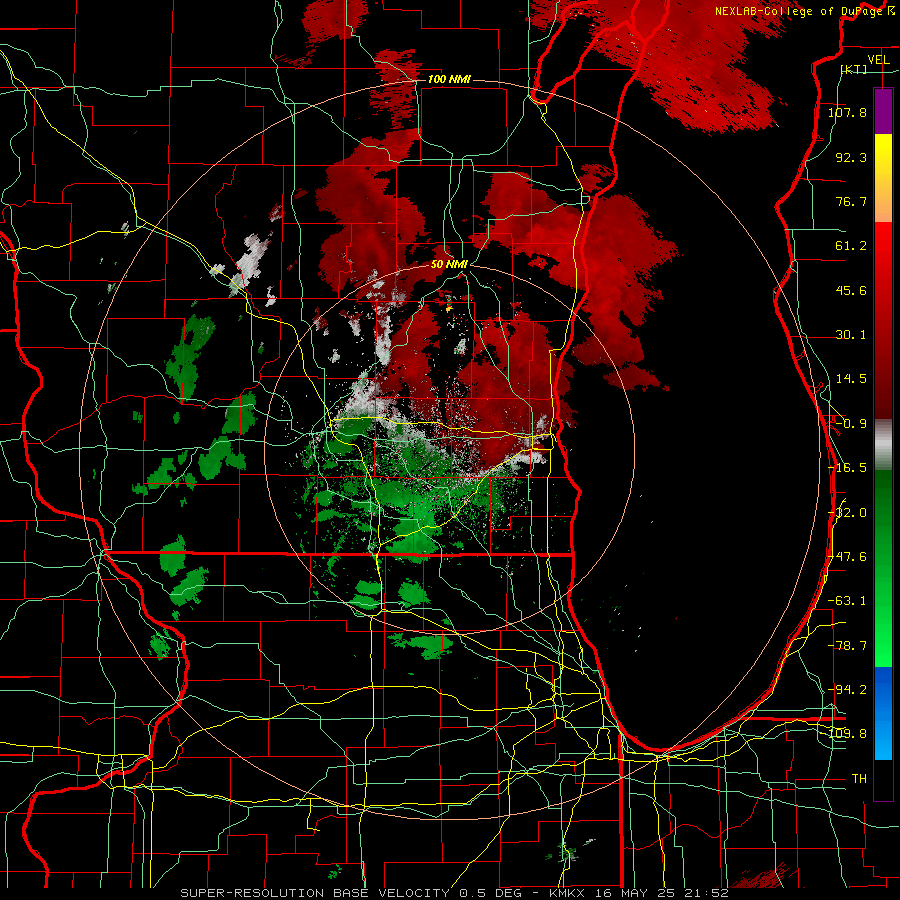Click the gray-white zero segment of the scale

tap(883, 445)
